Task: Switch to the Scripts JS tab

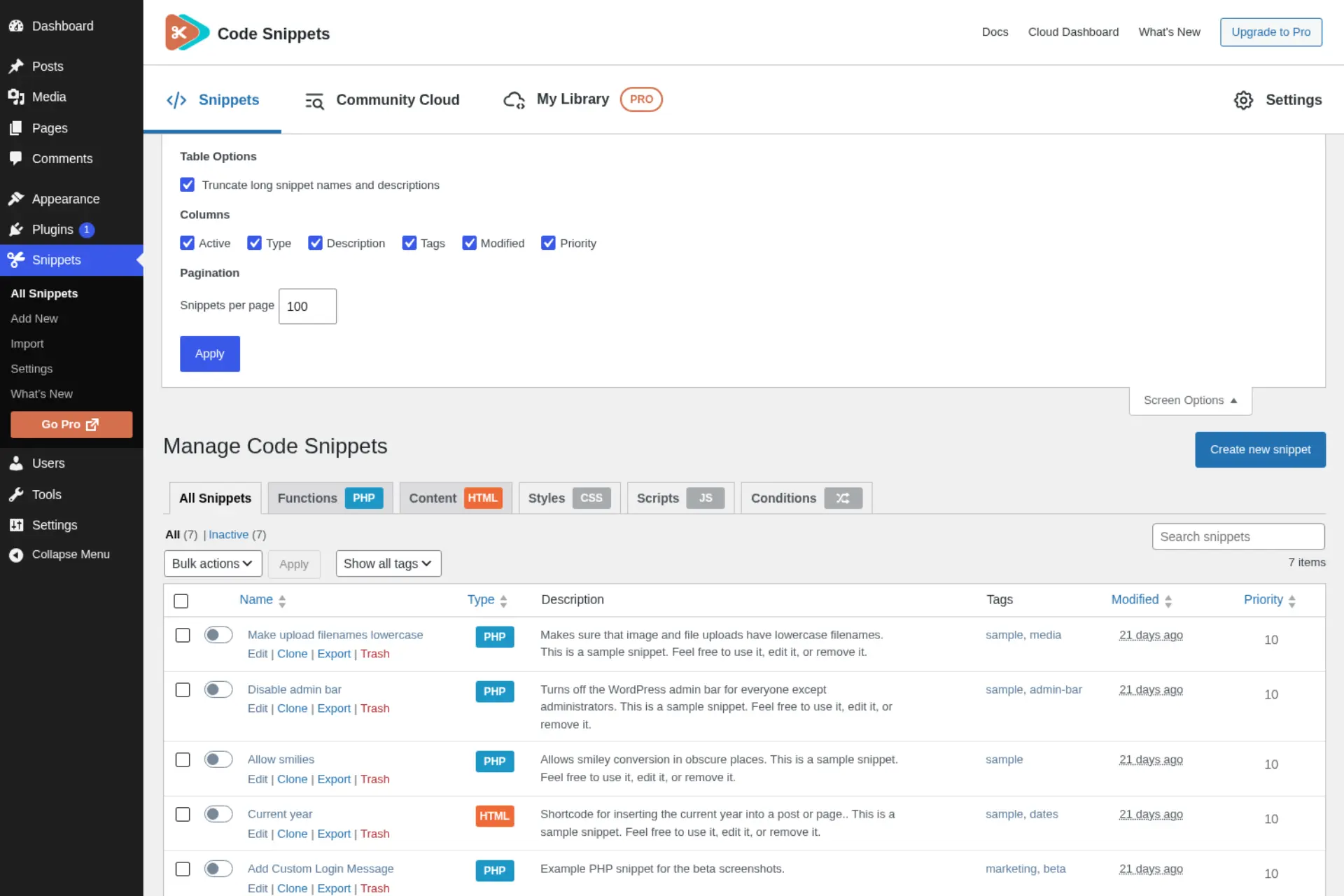Action: click(x=680, y=498)
